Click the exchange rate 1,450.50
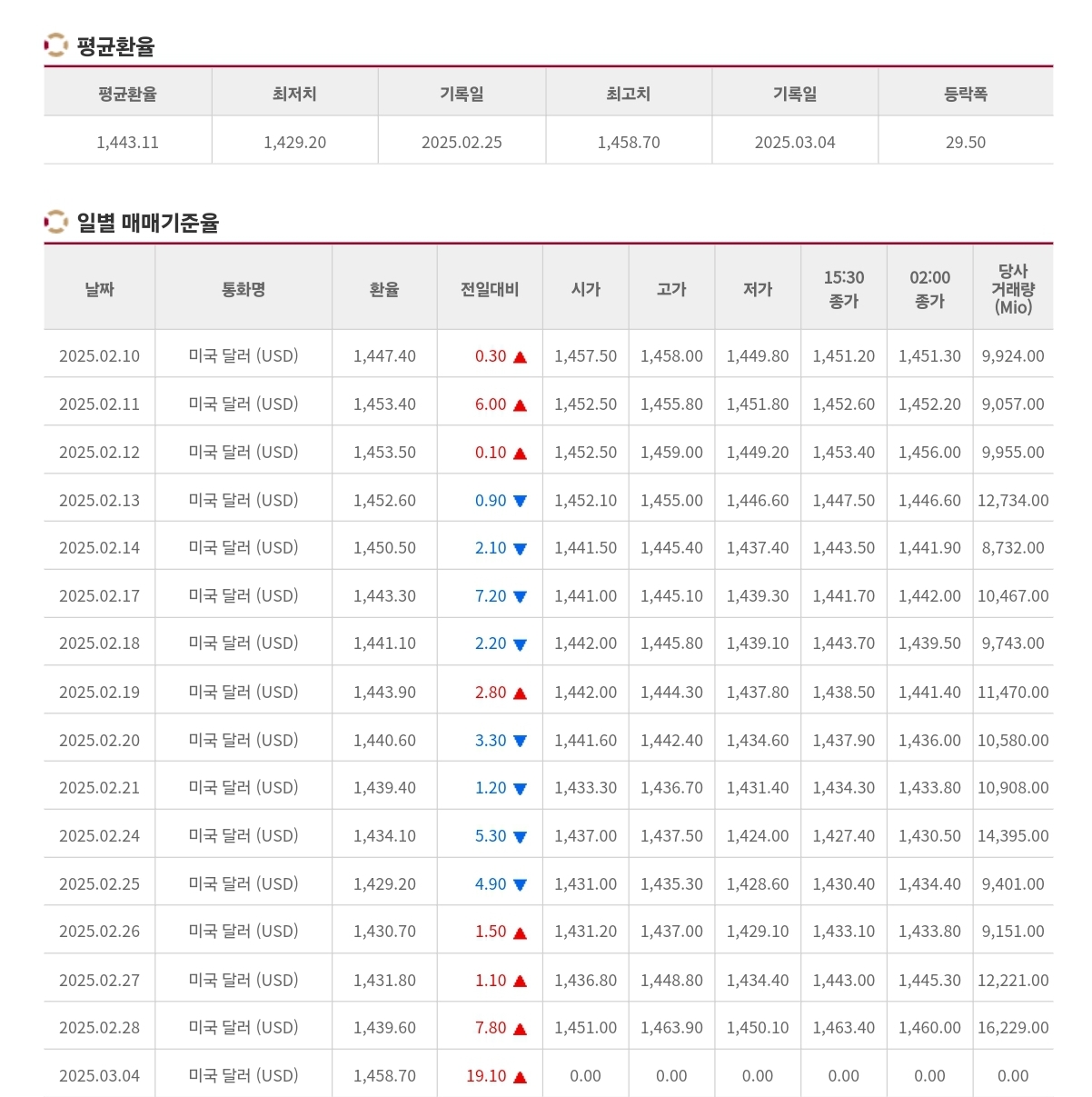 (x=384, y=548)
